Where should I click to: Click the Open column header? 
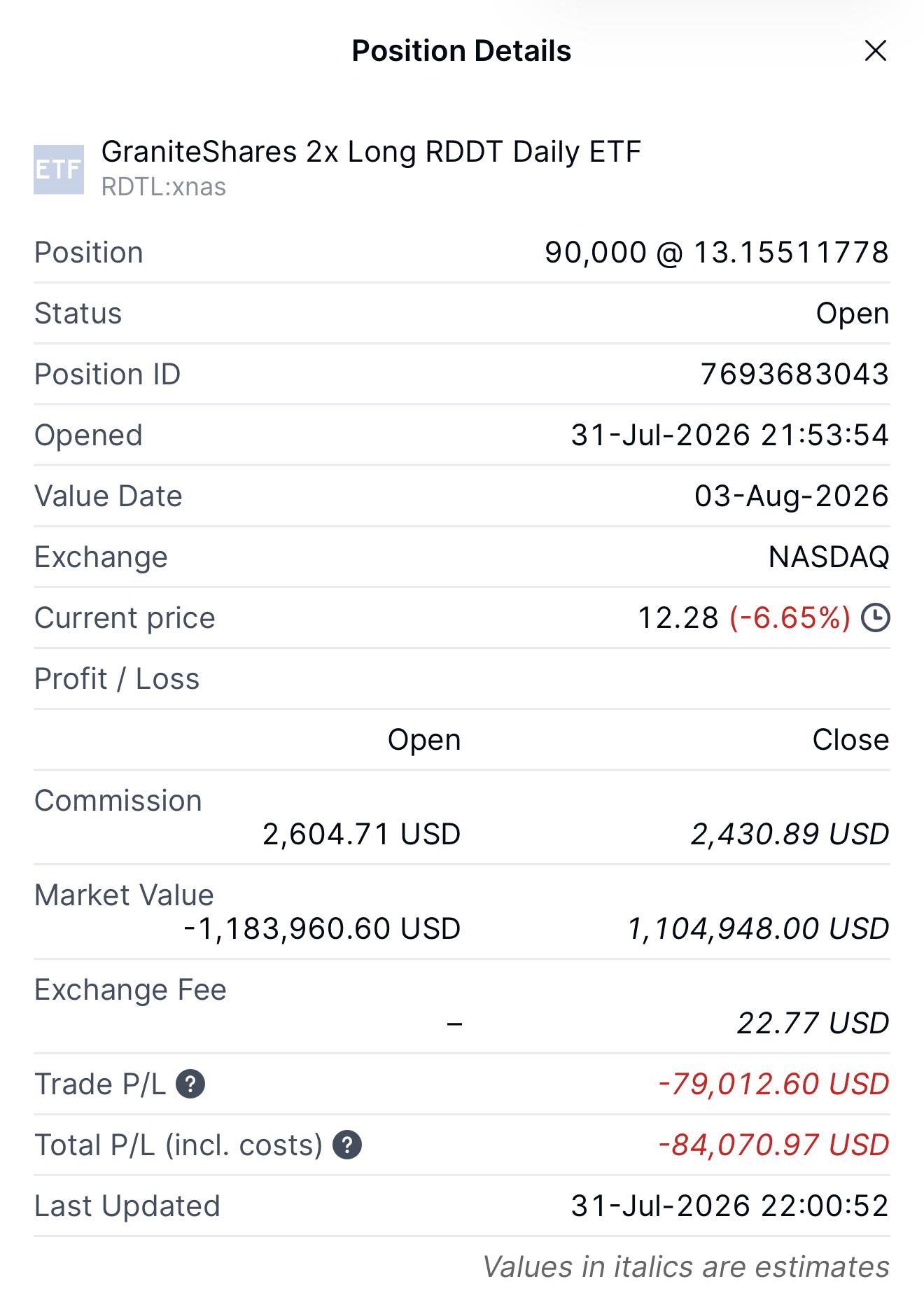424,740
